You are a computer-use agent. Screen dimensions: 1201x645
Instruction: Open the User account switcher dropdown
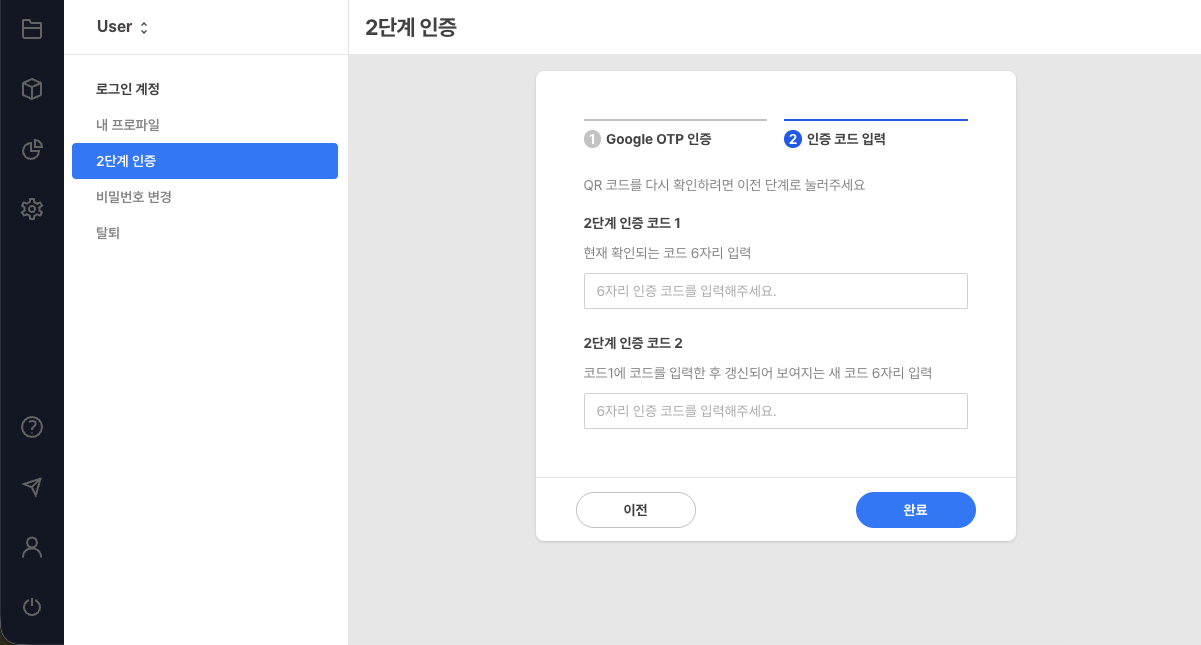coord(122,27)
